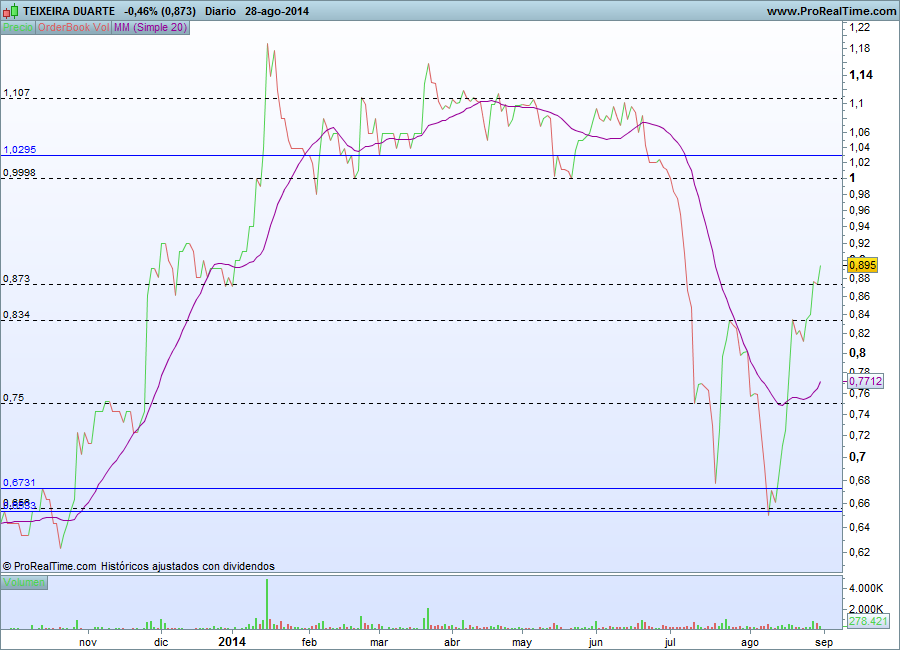
Task: Select the 0,834 dashed level label
Action: (17, 314)
